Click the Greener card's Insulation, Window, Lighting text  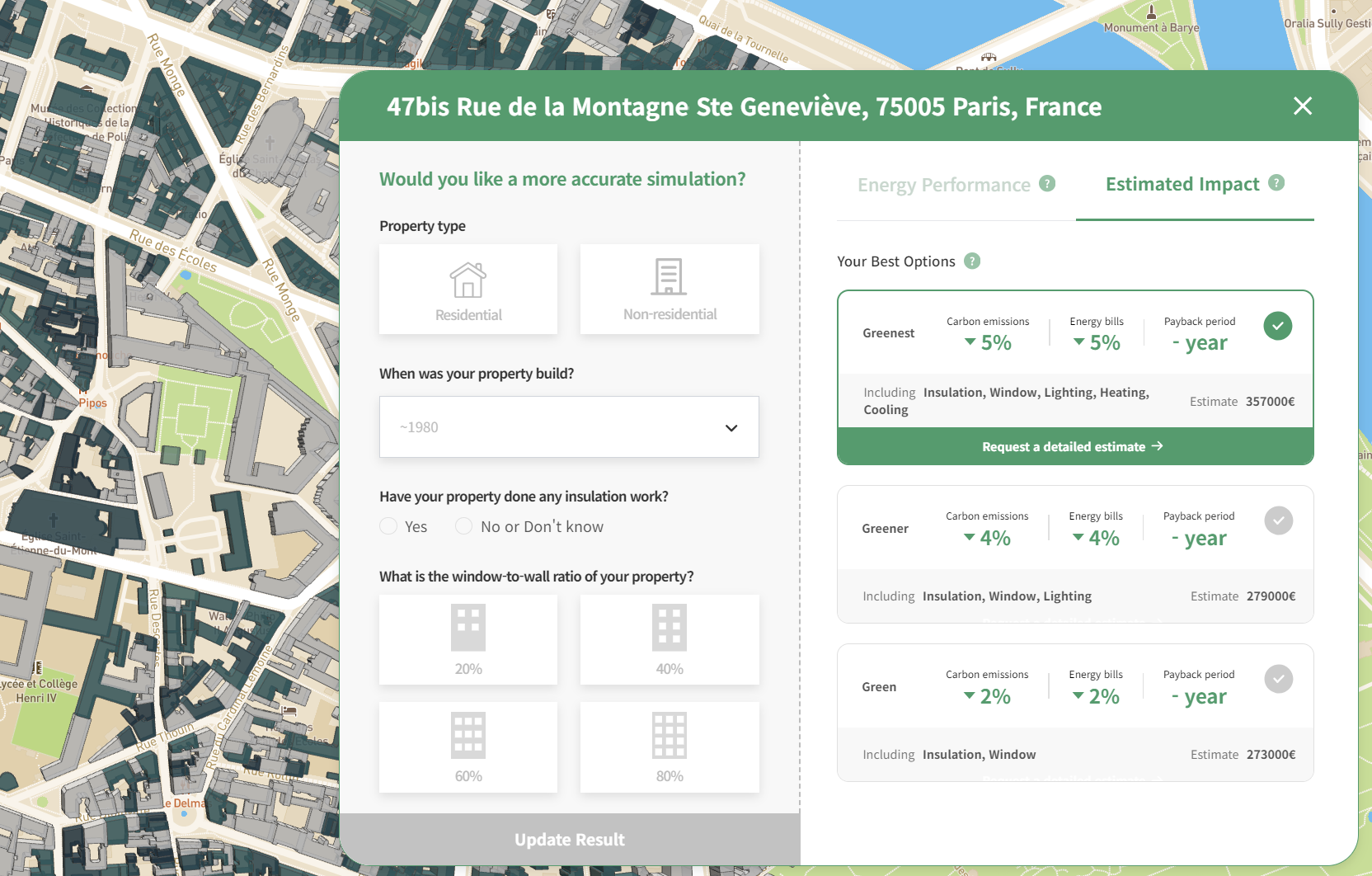coord(1007,596)
